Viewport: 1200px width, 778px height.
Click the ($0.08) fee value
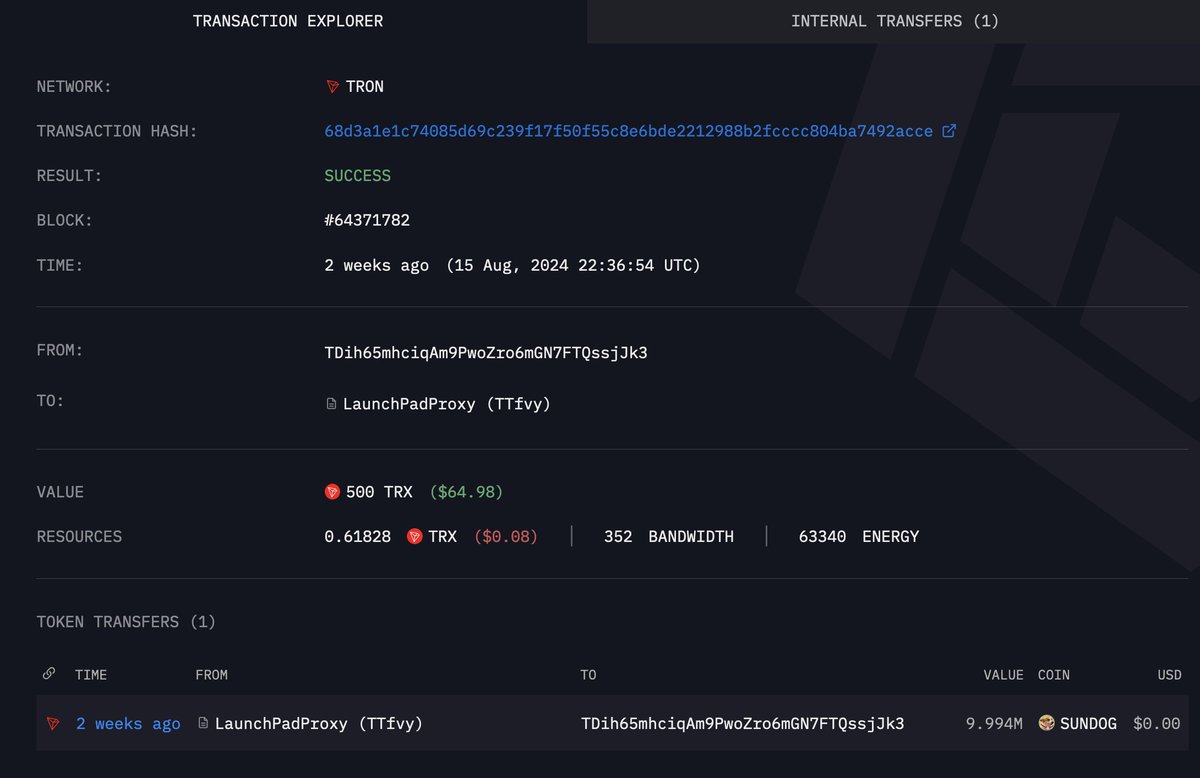tap(506, 537)
